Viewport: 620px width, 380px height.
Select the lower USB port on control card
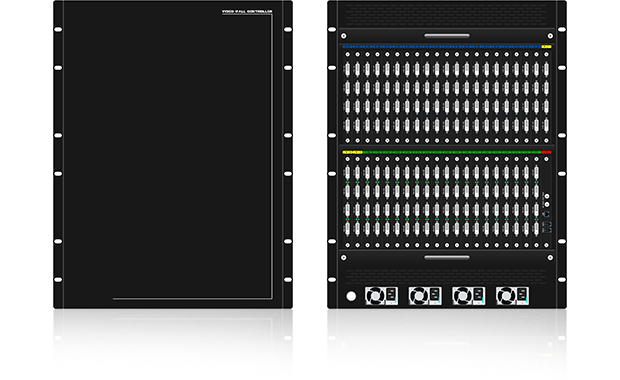pos(547,230)
